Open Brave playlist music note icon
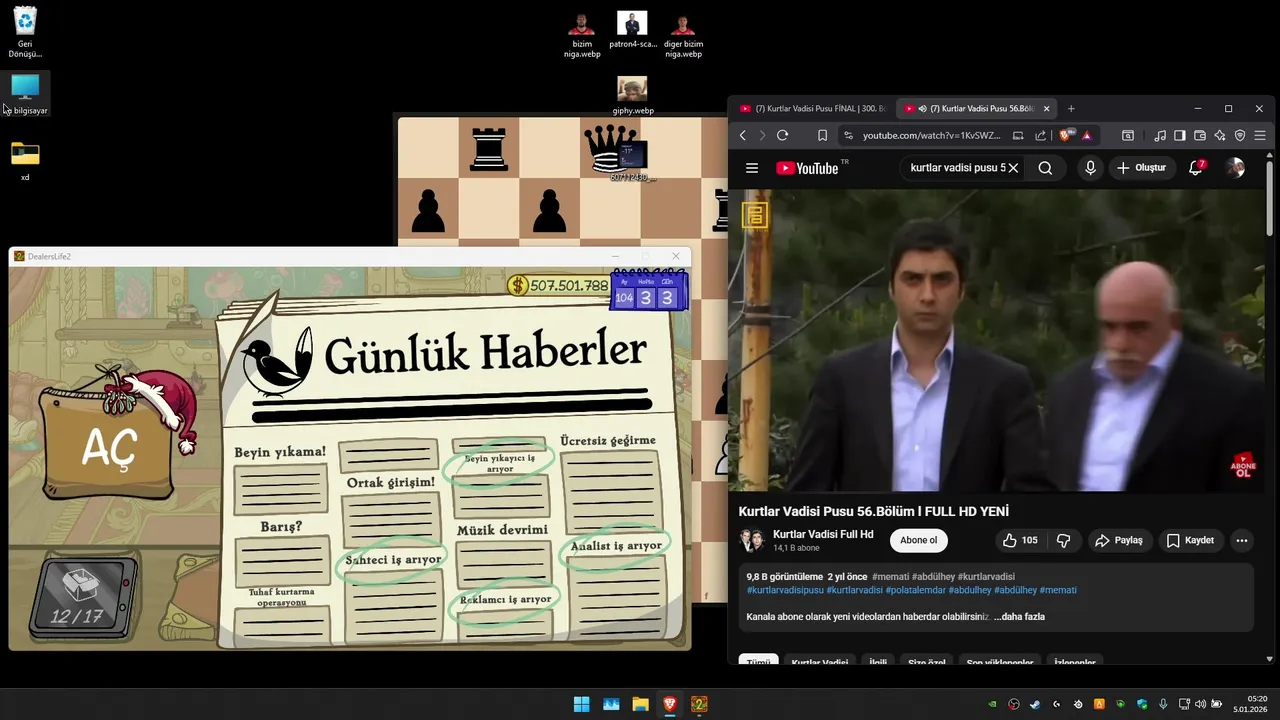The height and width of the screenshot is (720, 1280). coord(1160,135)
